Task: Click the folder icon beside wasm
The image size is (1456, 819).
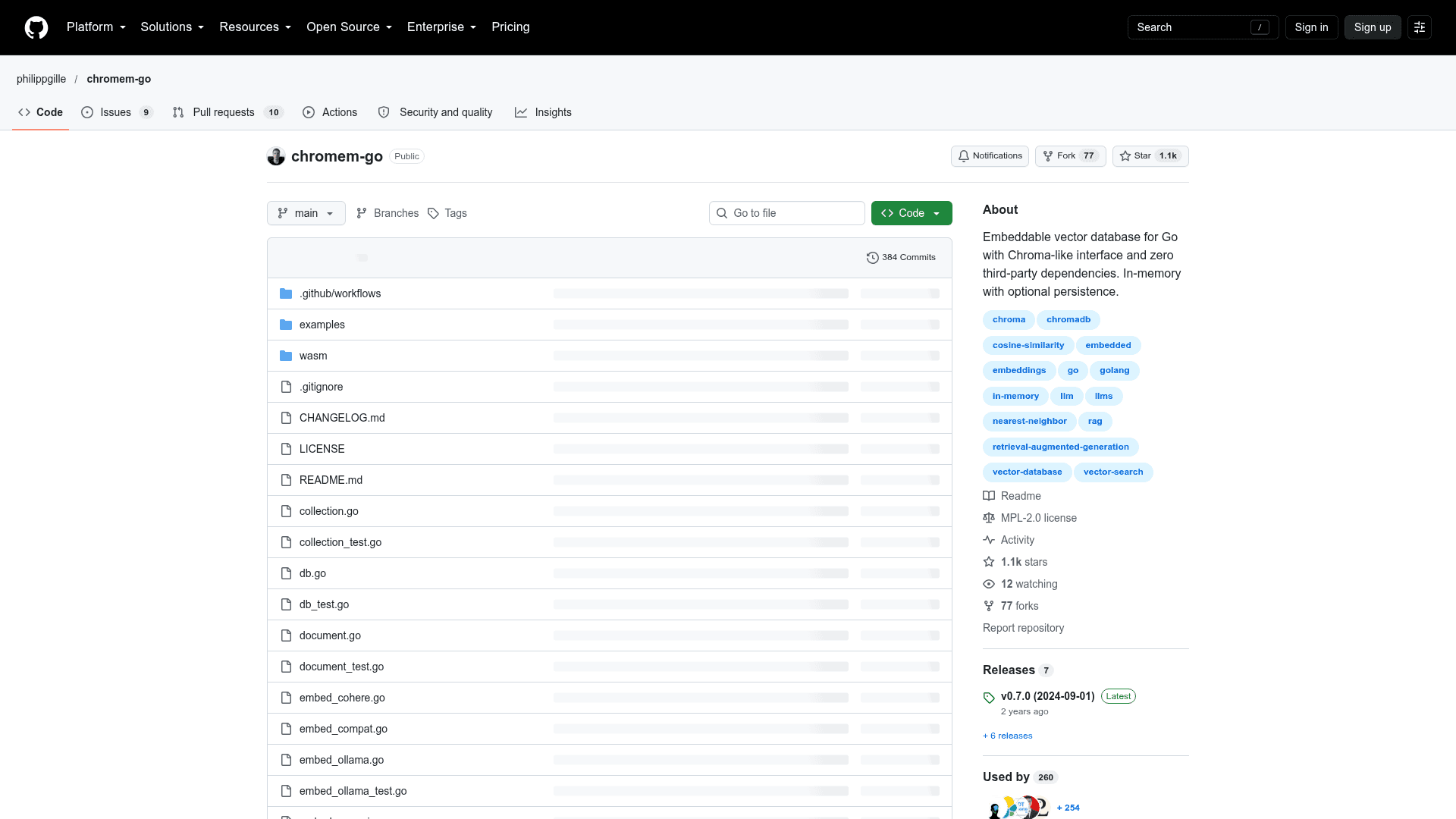Action: point(286,356)
